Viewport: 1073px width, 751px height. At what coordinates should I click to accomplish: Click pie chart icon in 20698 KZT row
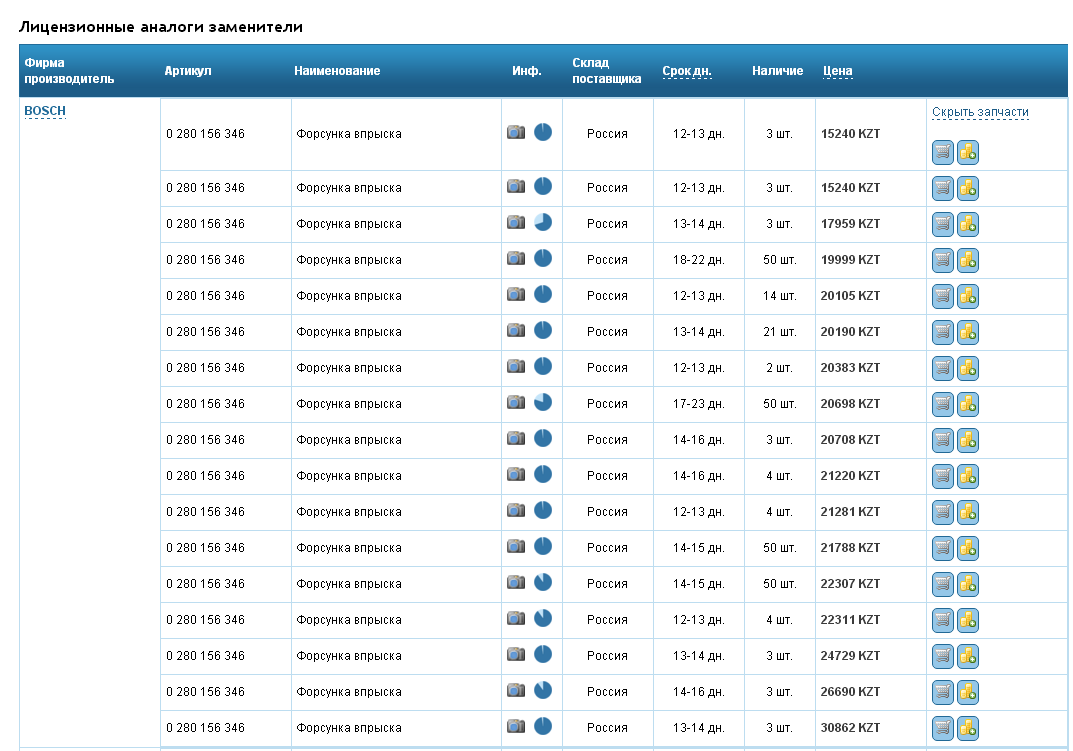543,402
